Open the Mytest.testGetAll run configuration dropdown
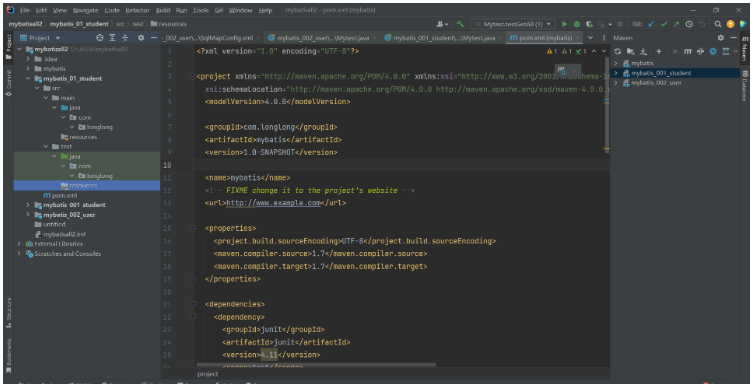The width and height of the screenshot is (756, 384). (x=513, y=24)
